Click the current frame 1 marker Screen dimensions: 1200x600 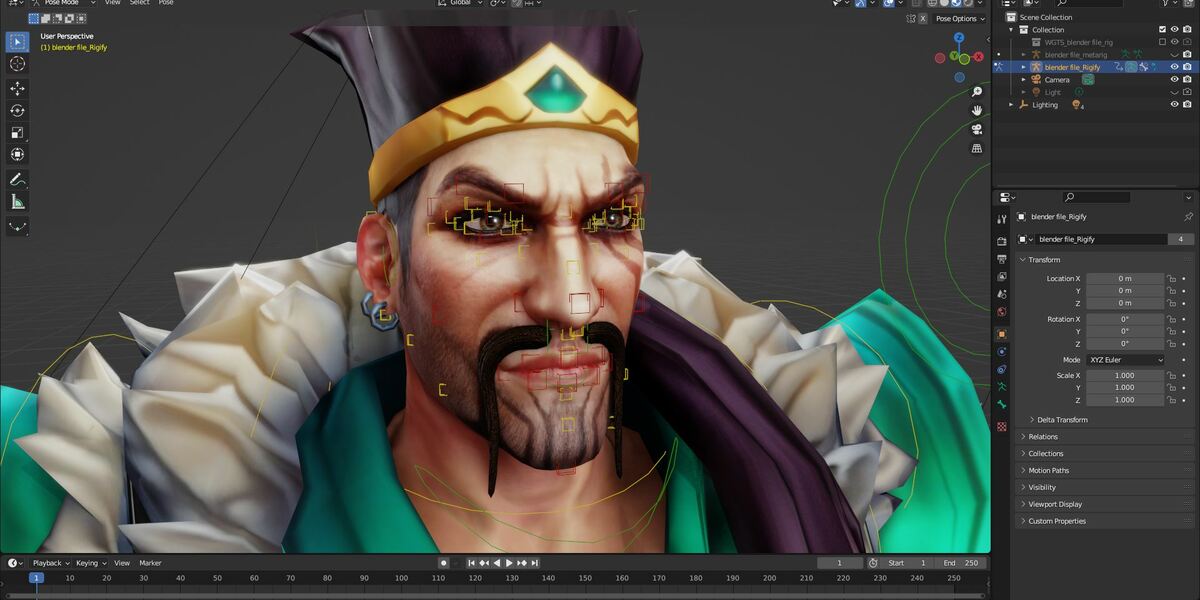37,578
